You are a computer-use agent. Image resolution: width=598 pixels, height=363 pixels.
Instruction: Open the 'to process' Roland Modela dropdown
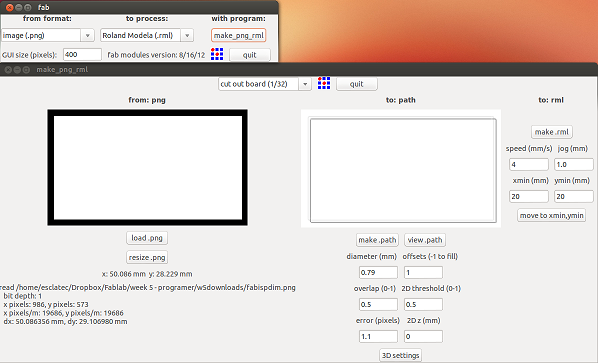click(187, 35)
